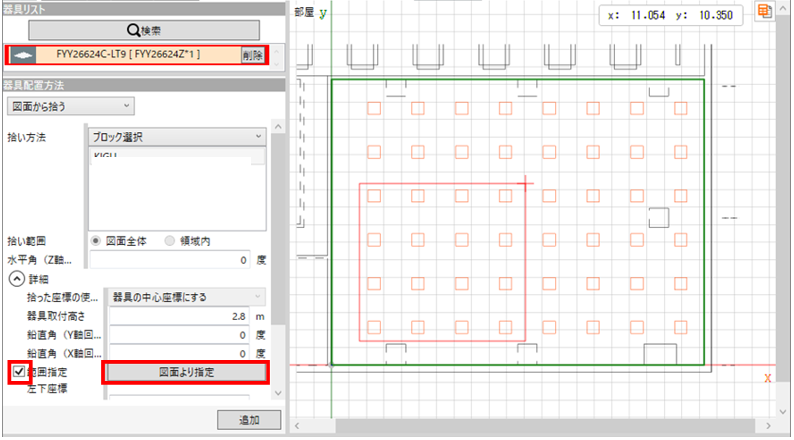Open the 図面から拾う placement method dropdown
Image resolution: width=794 pixels, height=440 pixels.
coord(70,105)
